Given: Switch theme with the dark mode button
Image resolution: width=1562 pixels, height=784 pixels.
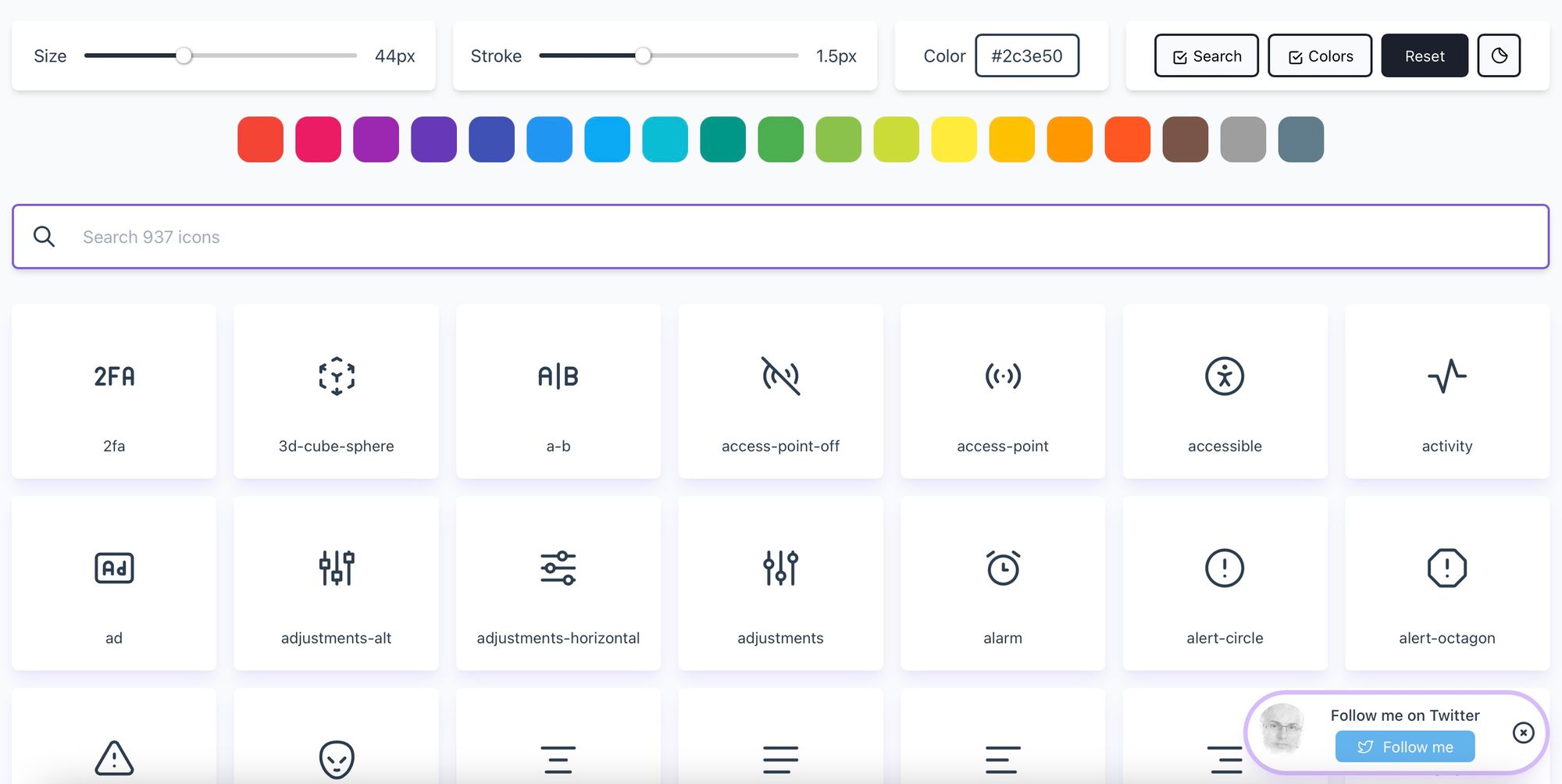Looking at the screenshot, I should 1499,55.
